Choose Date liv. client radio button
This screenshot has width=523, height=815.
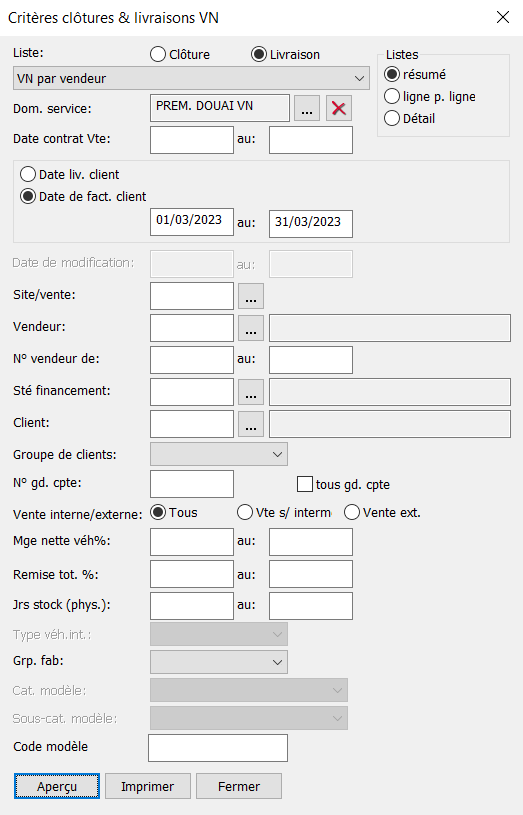pyautogui.click(x=70, y=174)
